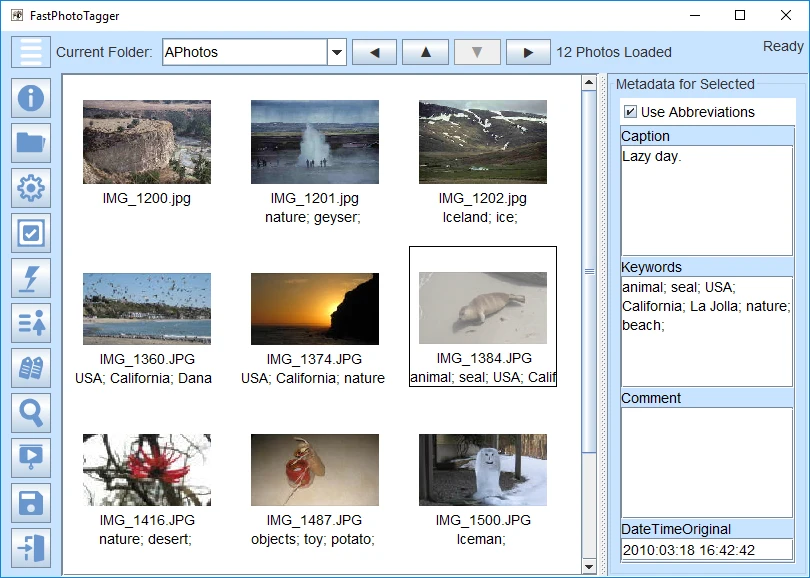
Task: Click the lightning quick-tag icon
Action: point(32,278)
